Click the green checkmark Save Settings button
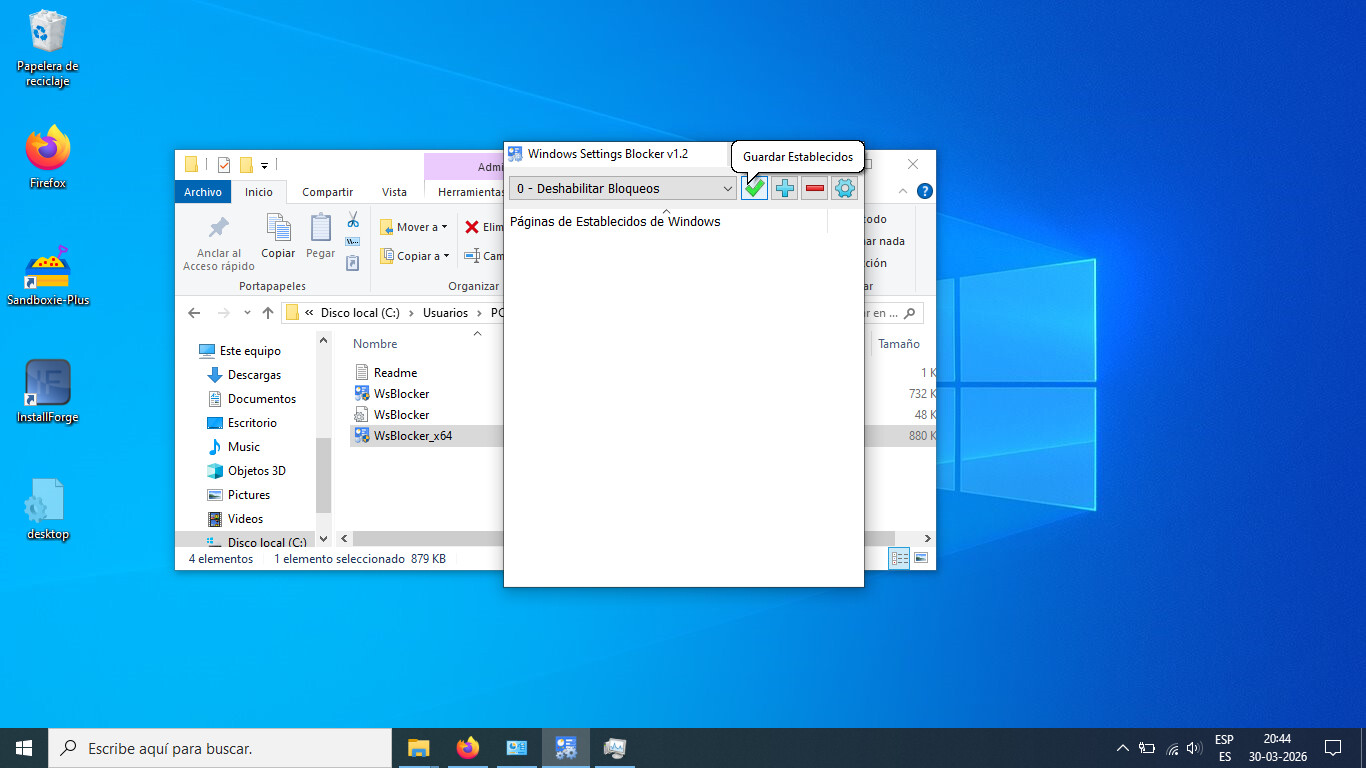This screenshot has height=768, width=1366. click(x=754, y=188)
